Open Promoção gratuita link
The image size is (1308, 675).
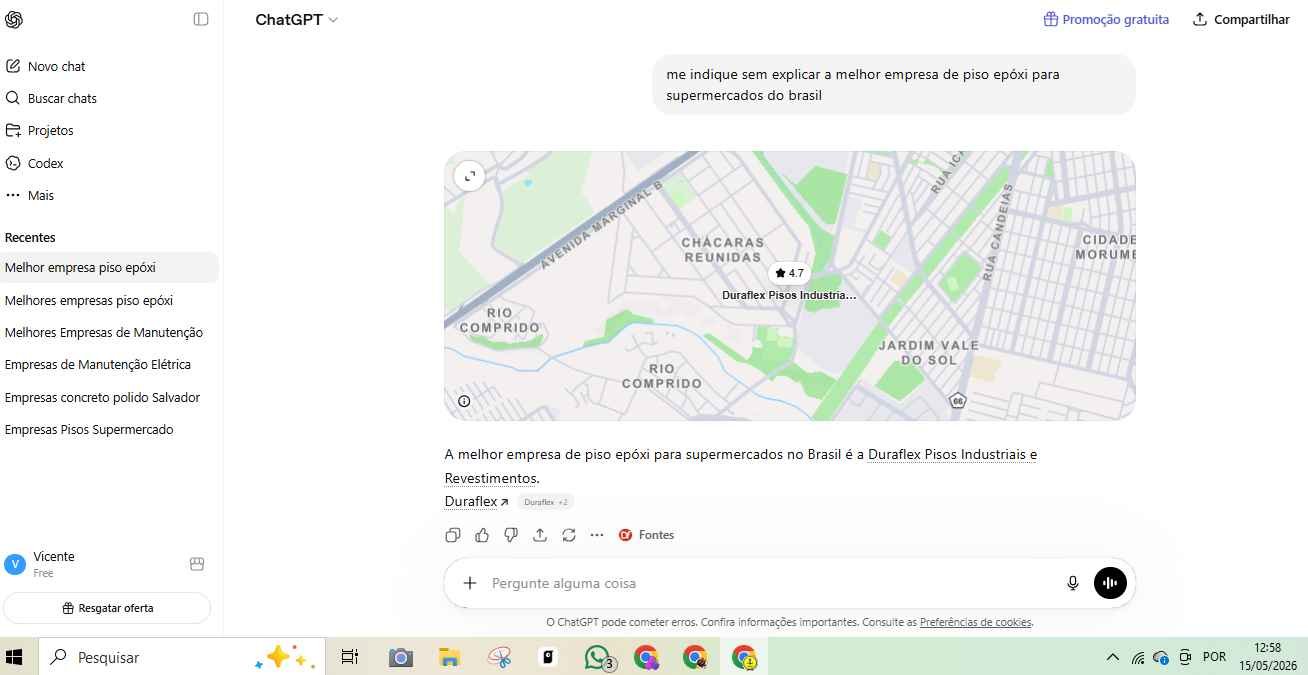click(x=1106, y=19)
